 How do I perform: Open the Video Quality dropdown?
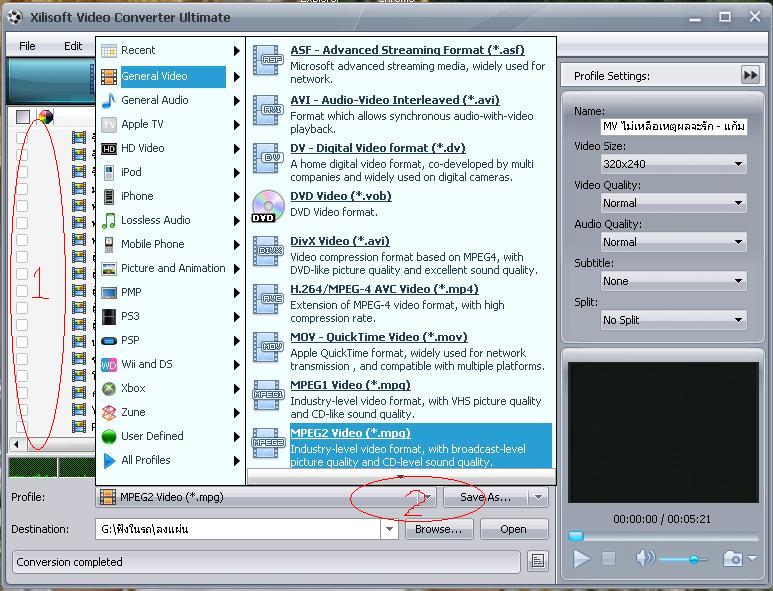tap(673, 203)
